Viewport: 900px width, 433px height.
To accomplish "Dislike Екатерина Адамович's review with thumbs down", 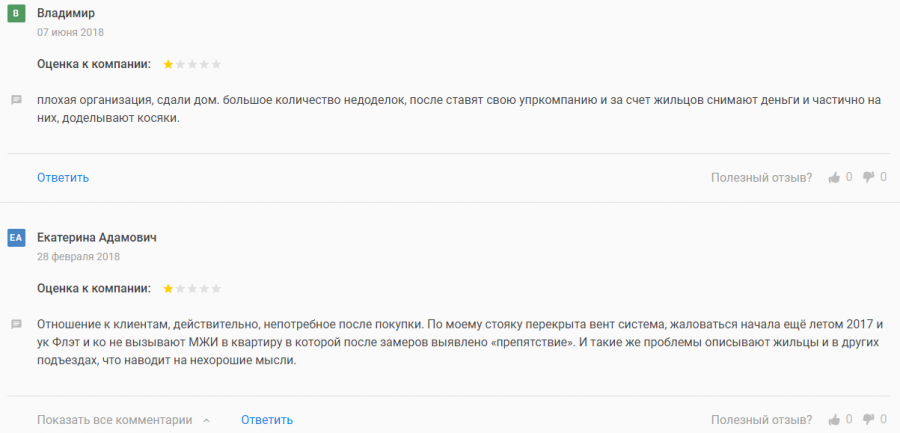I will tap(868, 420).
